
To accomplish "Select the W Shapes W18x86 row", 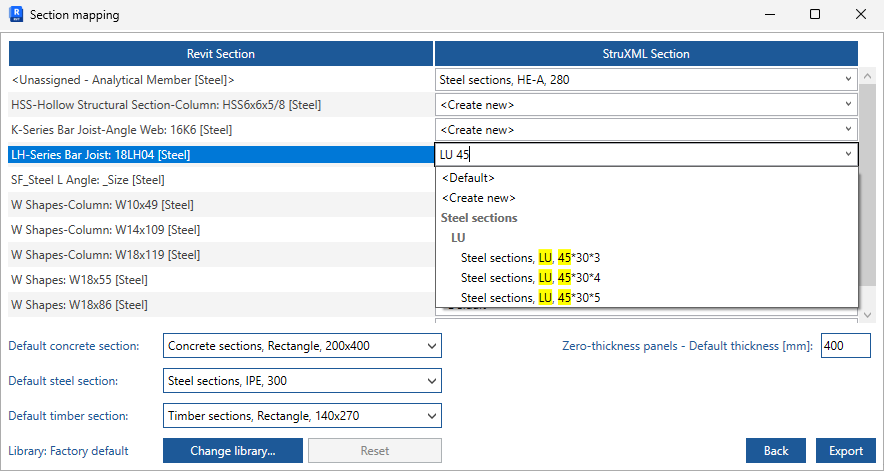I will (x=220, y=305).
